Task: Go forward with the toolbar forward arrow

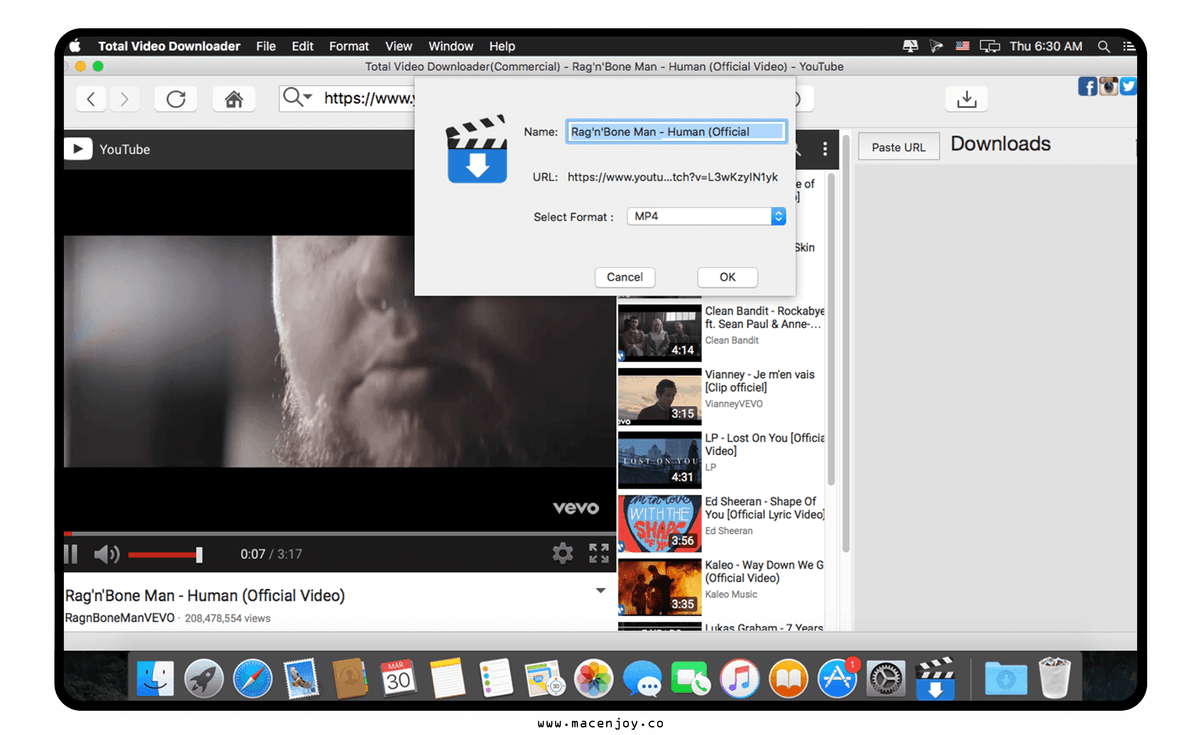Action: pos(124,99)
